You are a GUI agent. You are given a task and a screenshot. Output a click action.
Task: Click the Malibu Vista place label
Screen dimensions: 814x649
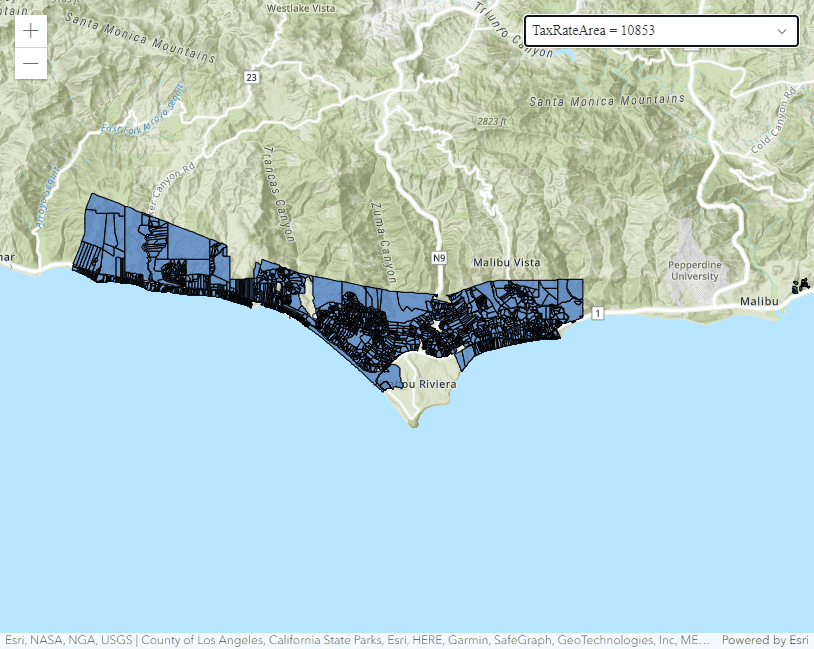click(x=507, y=263)
